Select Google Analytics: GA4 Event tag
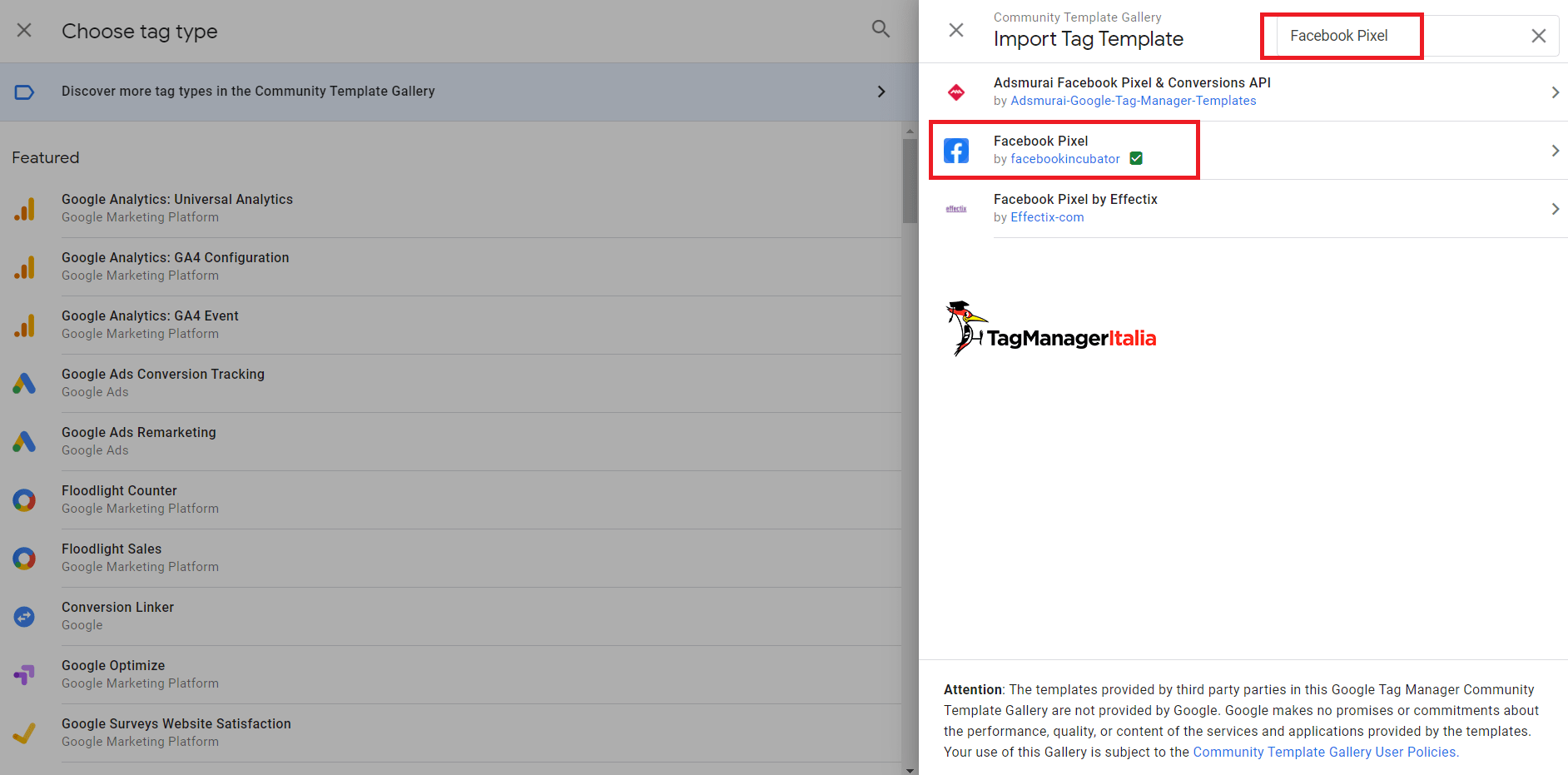The height and width of the screenshot is (775, 1568). pos(450,325)
